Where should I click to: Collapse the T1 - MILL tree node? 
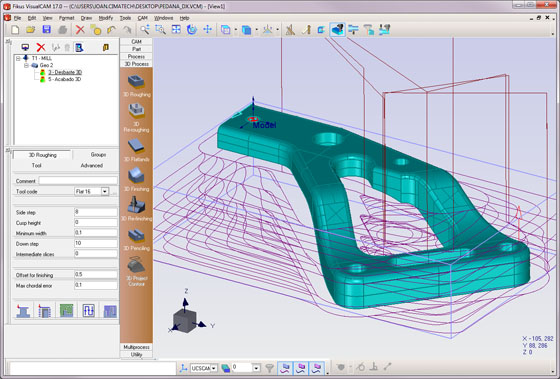[18, 58]
